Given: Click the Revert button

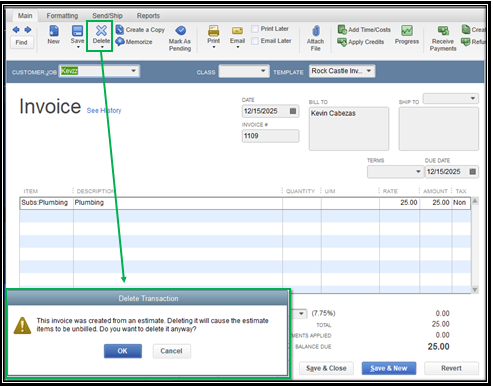Looking at the screenshot, I should click(451, 368).
